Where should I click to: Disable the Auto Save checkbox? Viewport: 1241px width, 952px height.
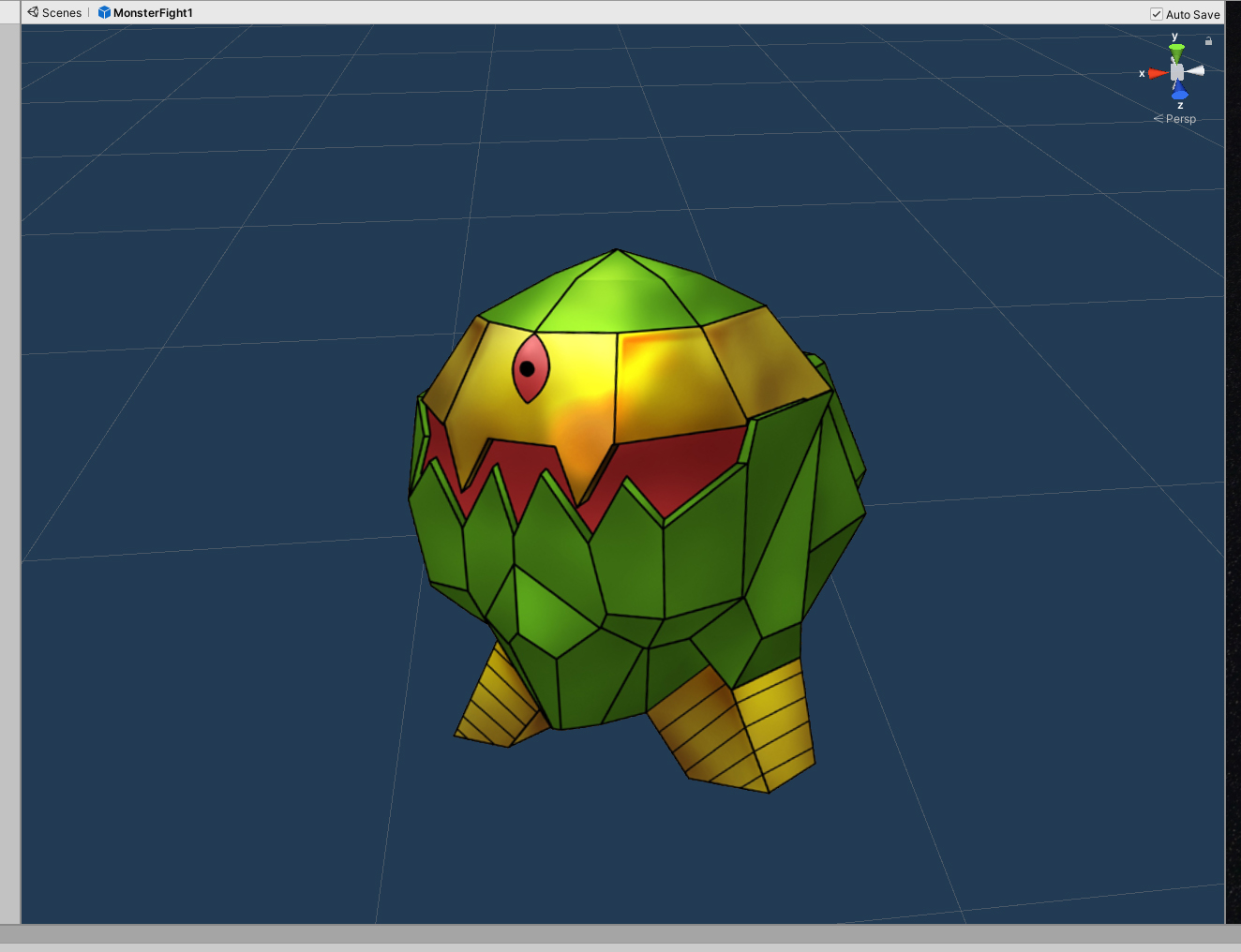[1157, 14]
